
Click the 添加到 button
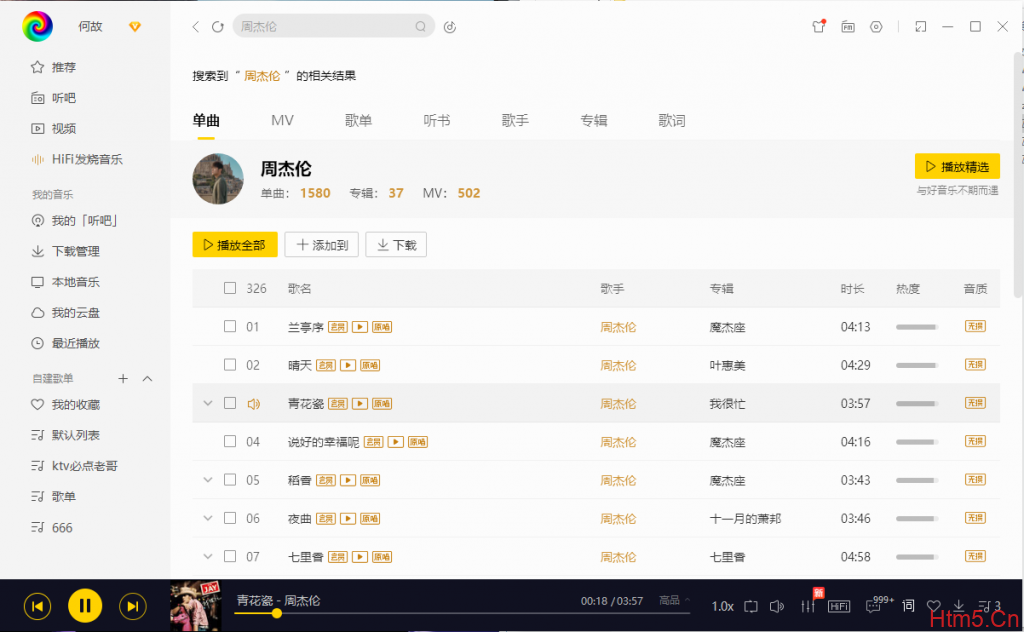pyautogui.click(x=321, y=245)
